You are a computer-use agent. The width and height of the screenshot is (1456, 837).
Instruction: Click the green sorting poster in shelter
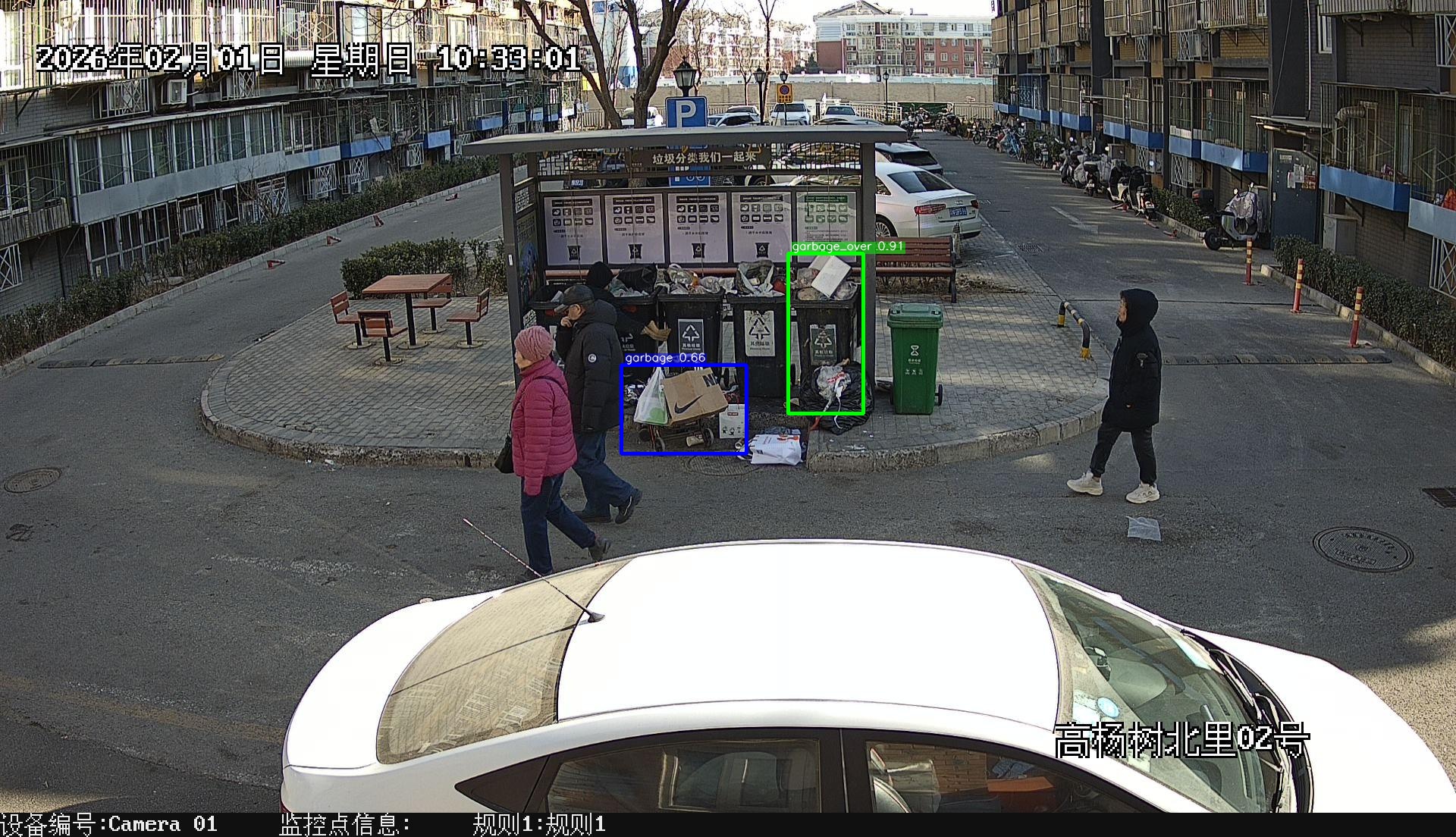click(x=826, y=216)
